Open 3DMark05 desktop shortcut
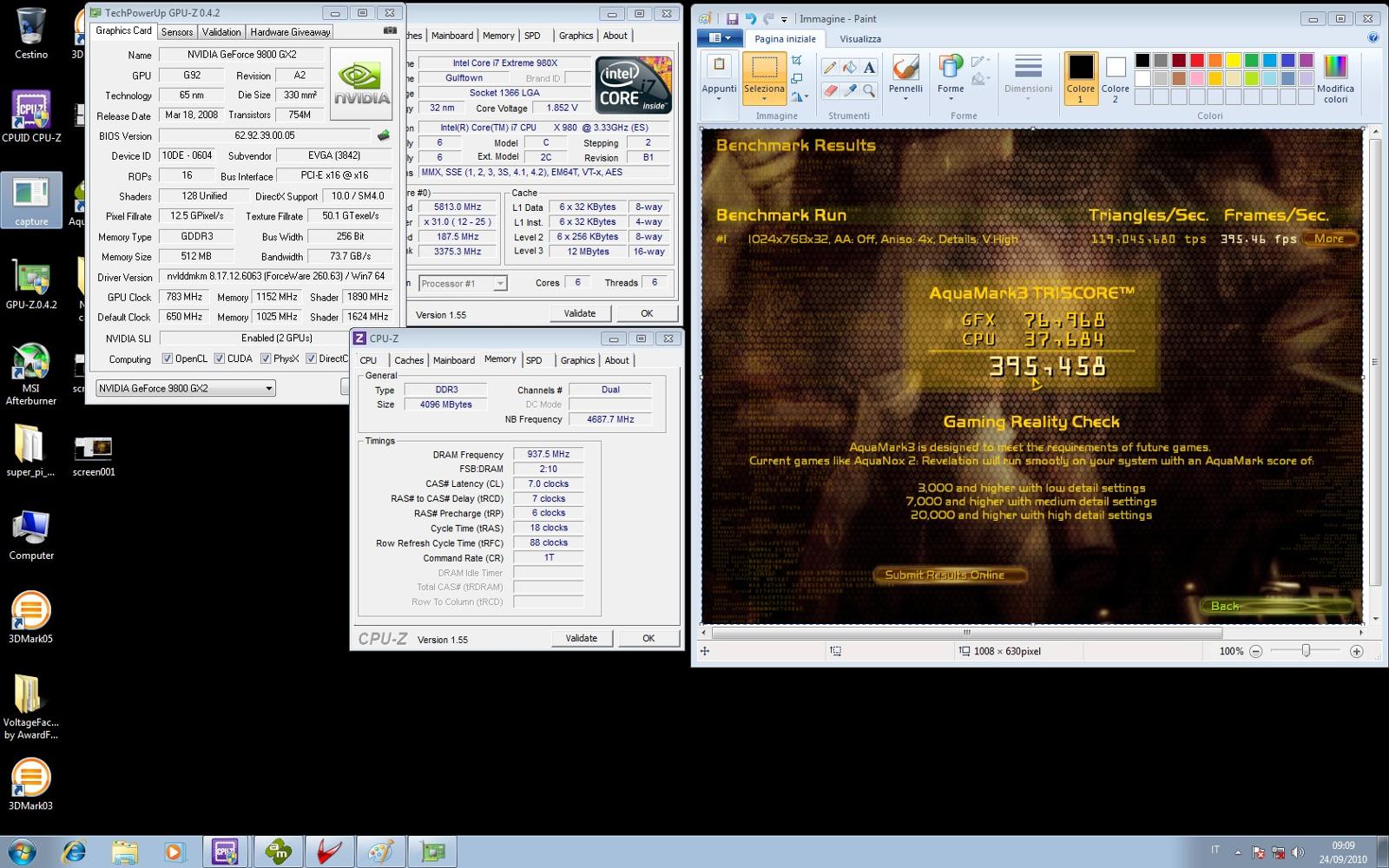The height and width of the screenshot is (868, 1389). point(31,617)
